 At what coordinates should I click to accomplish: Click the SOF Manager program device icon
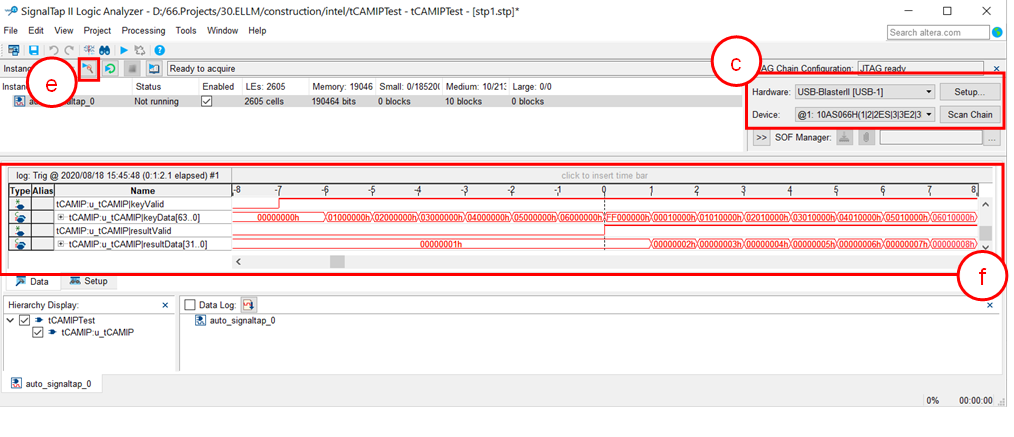[844, 137]
